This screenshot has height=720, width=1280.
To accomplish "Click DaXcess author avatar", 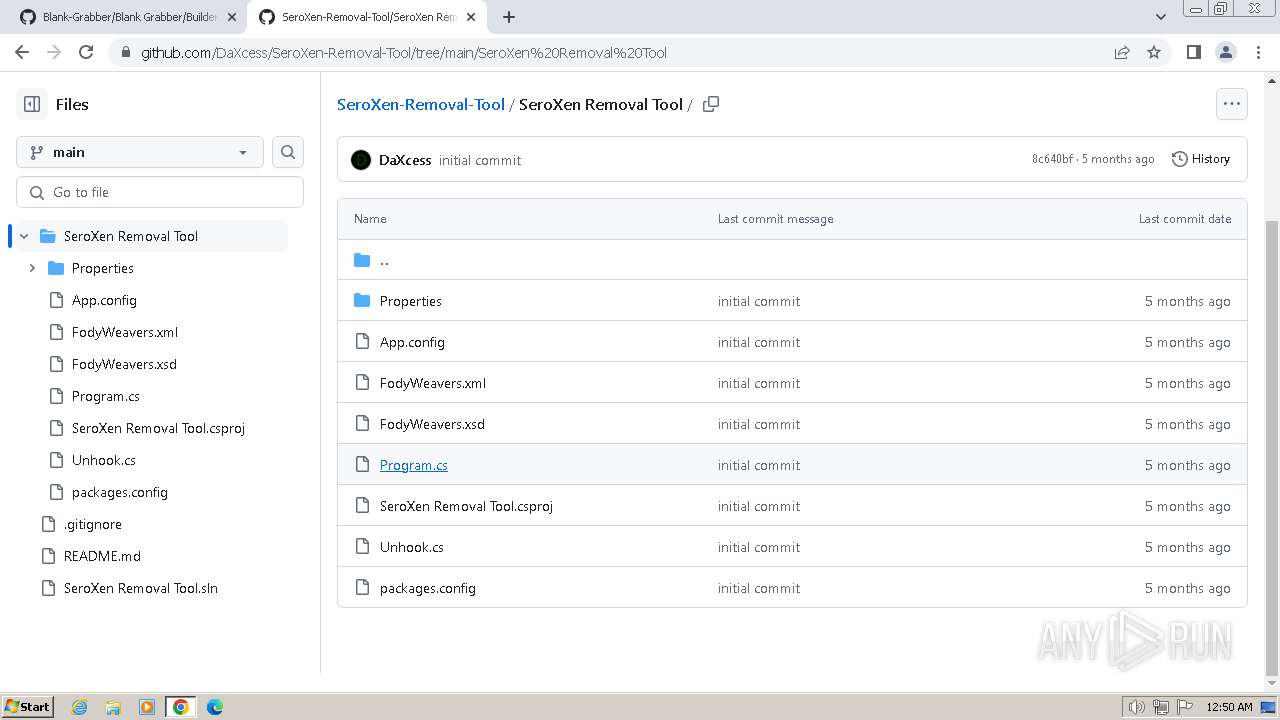I will 361,160.
